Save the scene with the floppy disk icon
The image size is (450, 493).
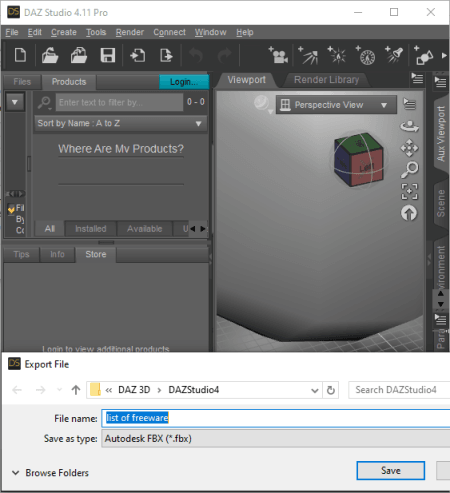point(108,55)
